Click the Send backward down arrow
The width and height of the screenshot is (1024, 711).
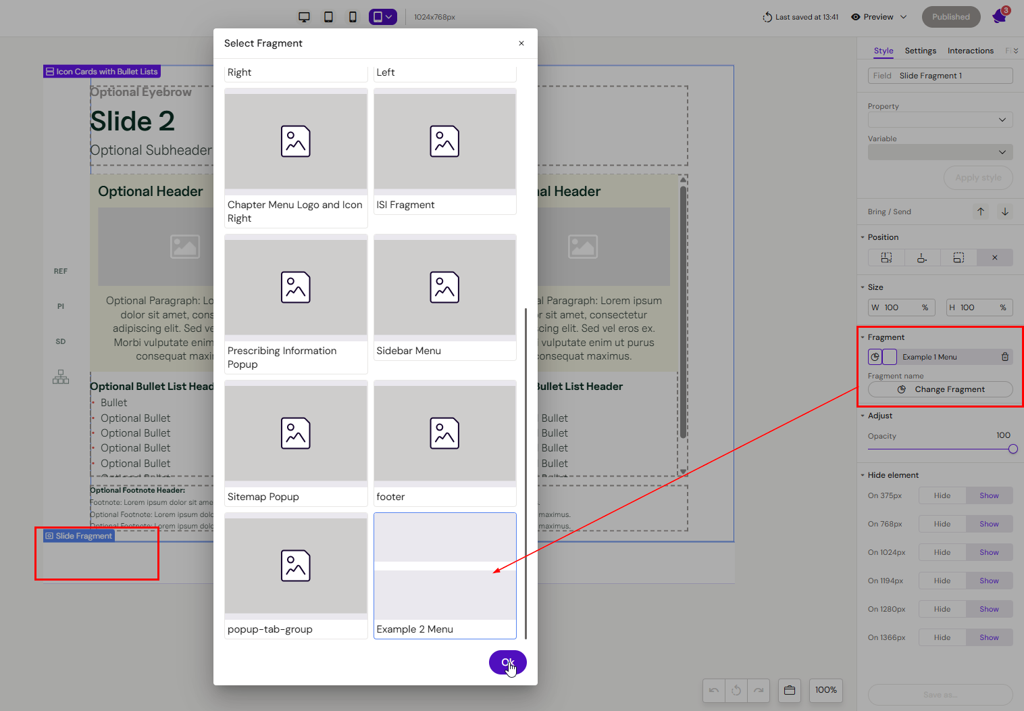coord(1005,212)
